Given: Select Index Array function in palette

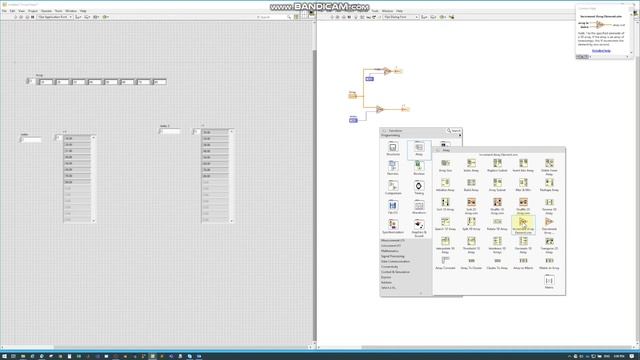Looking at the screenshot, I should click(x=471, y=165).
